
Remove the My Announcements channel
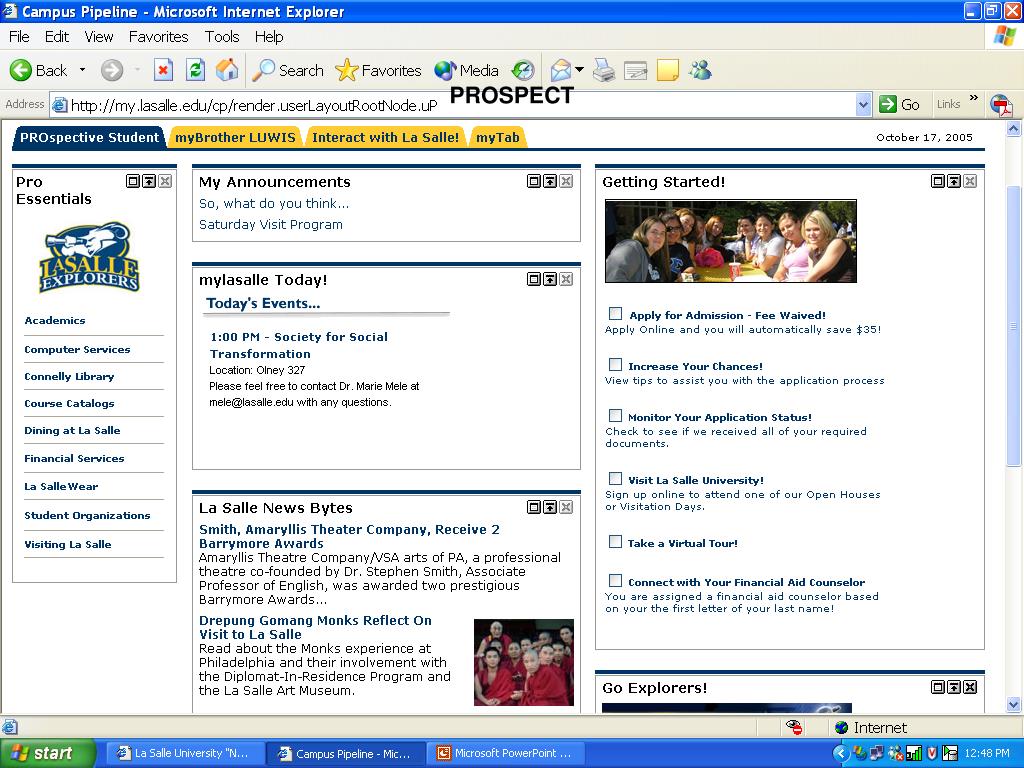[x=566, y=181]
